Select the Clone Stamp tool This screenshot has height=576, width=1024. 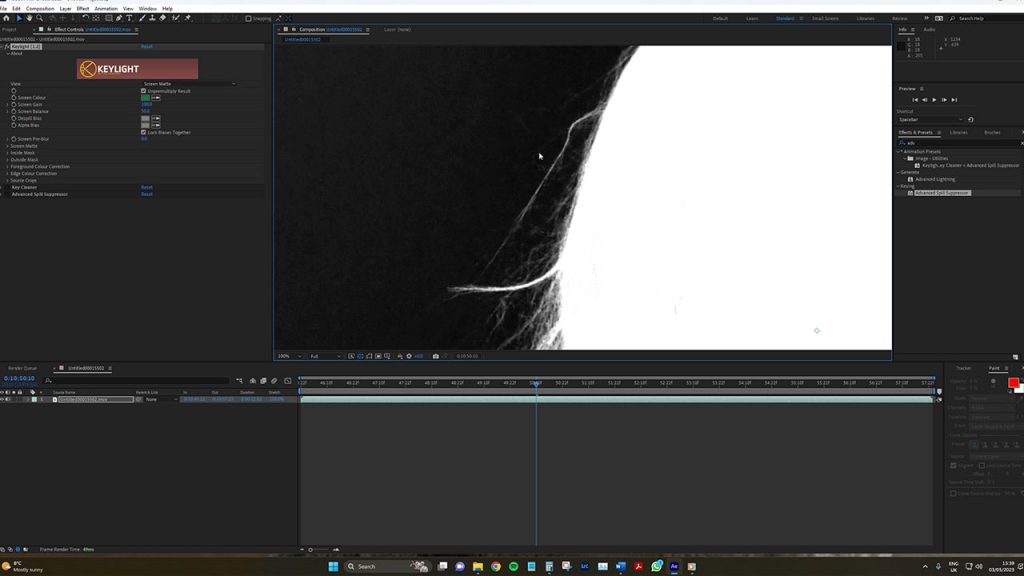pyautogui.click(x=152, y=18)
